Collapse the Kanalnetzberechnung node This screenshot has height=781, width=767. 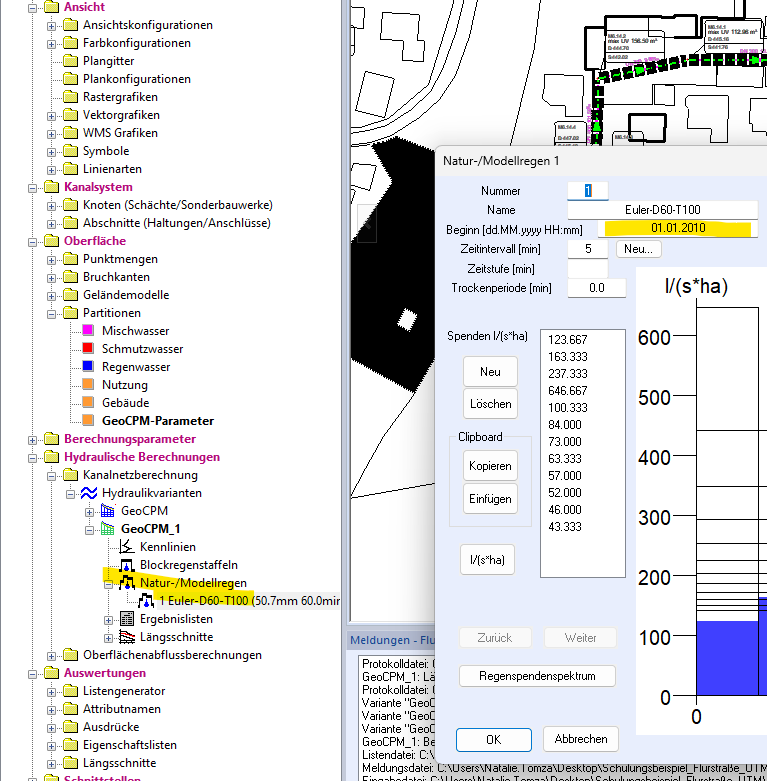pyautogui.click(x=52, y=475)
